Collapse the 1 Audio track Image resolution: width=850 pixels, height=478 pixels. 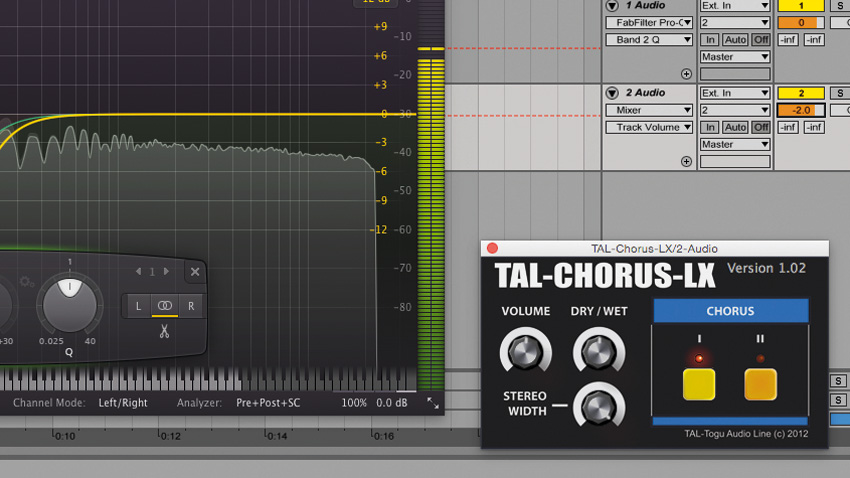pos(612,5)
